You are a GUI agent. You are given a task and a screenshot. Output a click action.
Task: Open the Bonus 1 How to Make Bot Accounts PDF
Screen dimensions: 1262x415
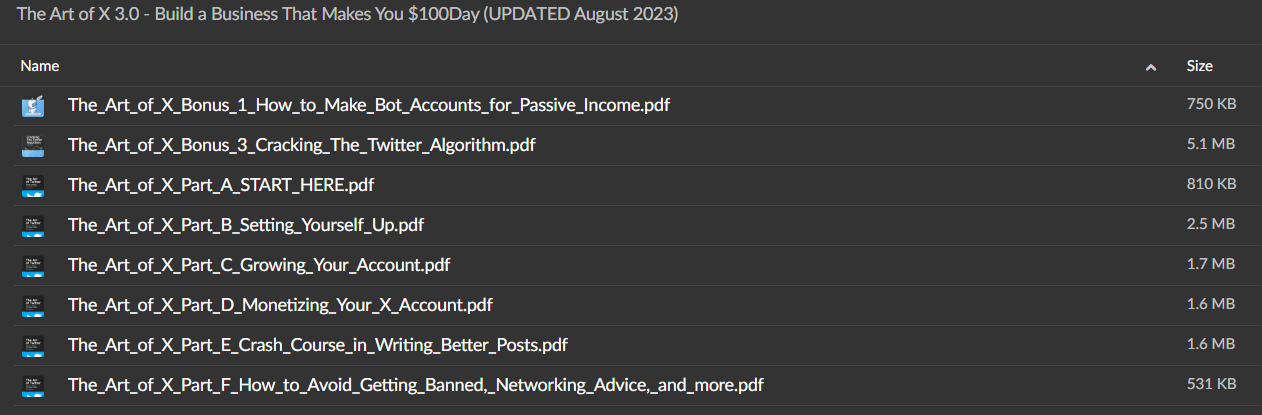(369, 105)
